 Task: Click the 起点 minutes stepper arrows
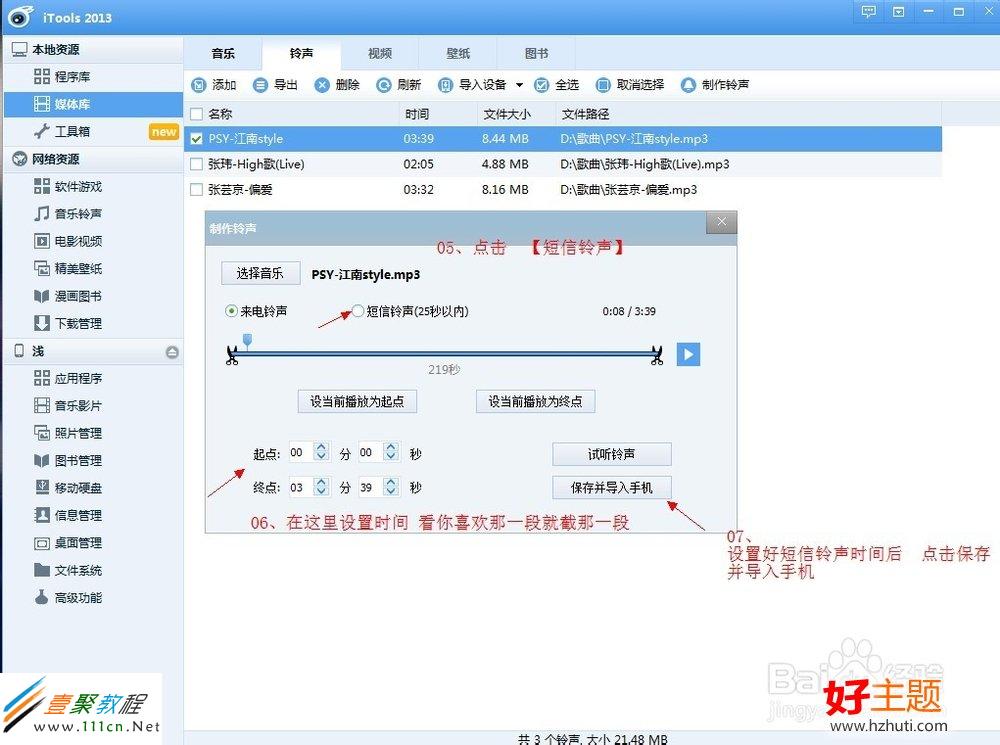[x=321, y=452]
